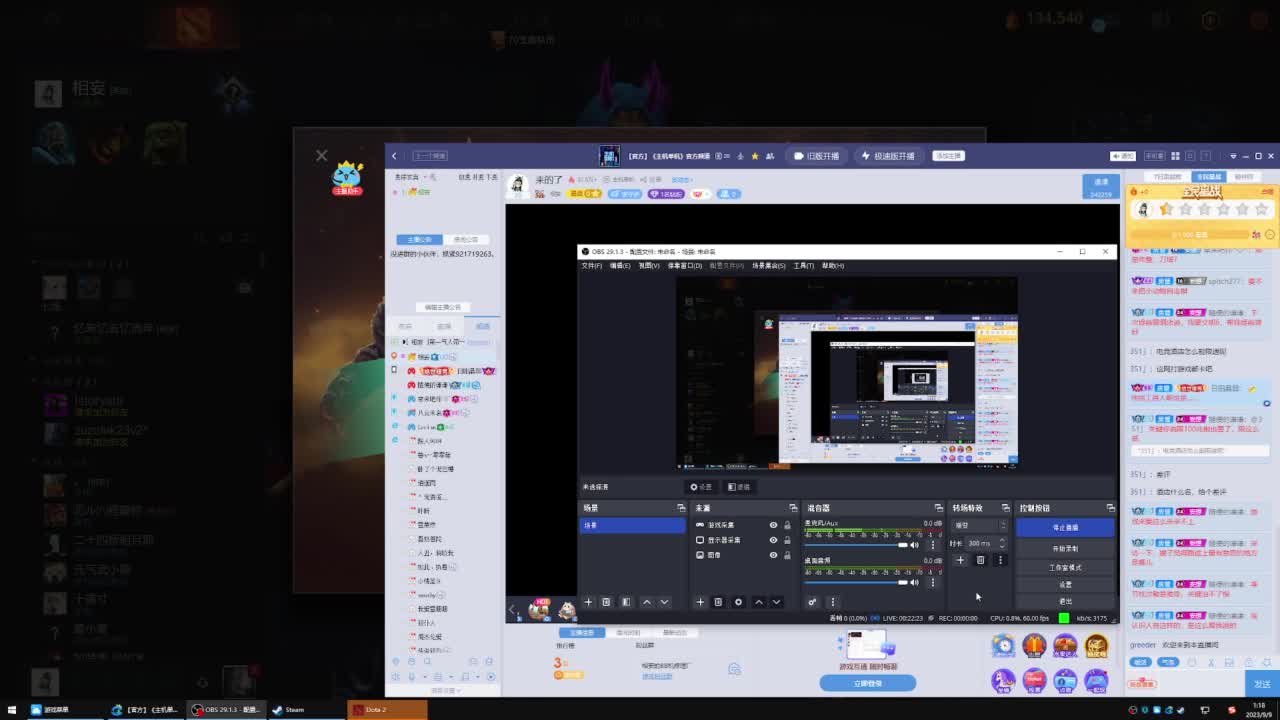Open source properties gear in sources toolbar

(738, 602)
